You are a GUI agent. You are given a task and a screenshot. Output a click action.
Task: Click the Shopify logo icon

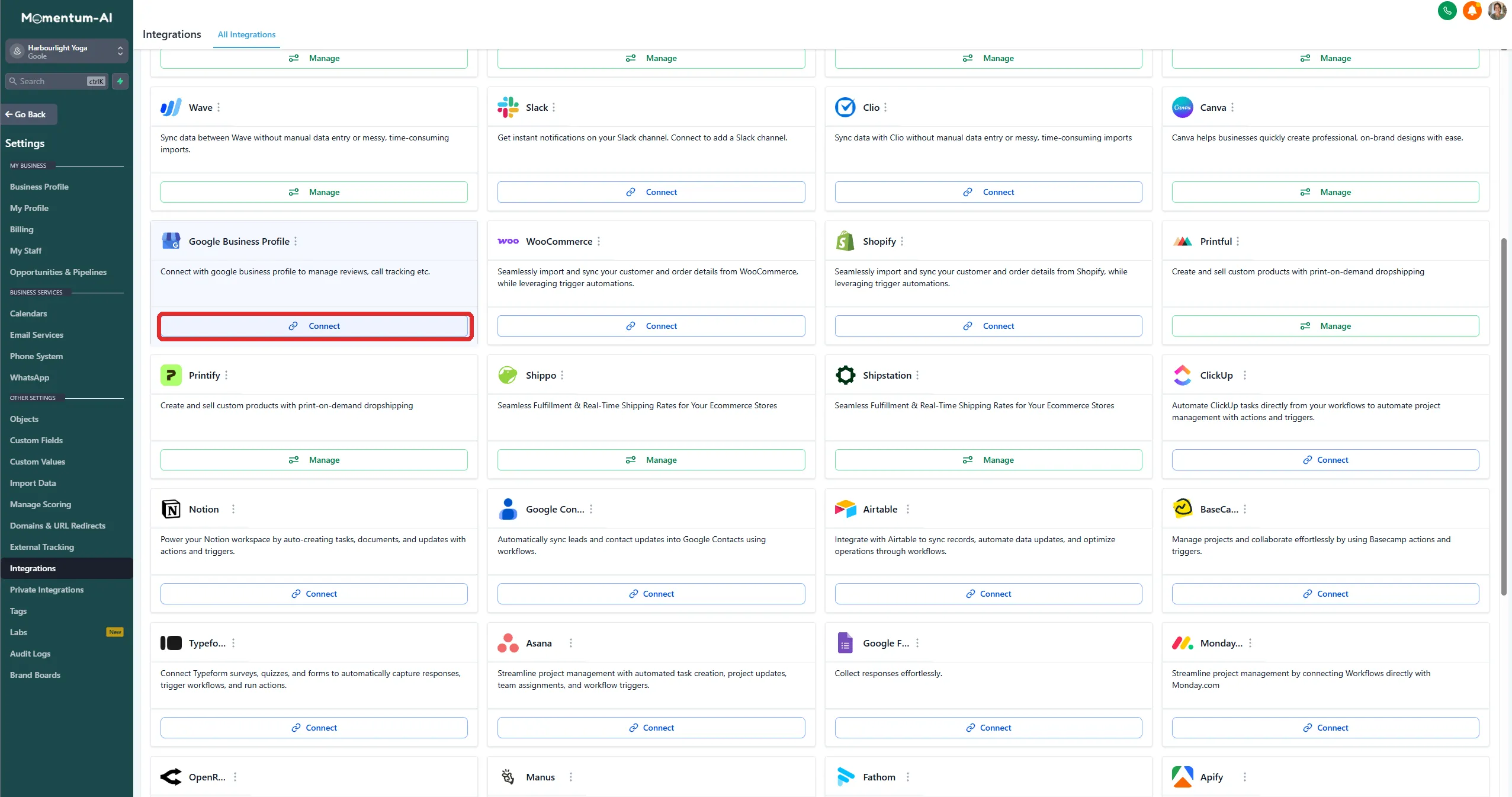point(845,241)
